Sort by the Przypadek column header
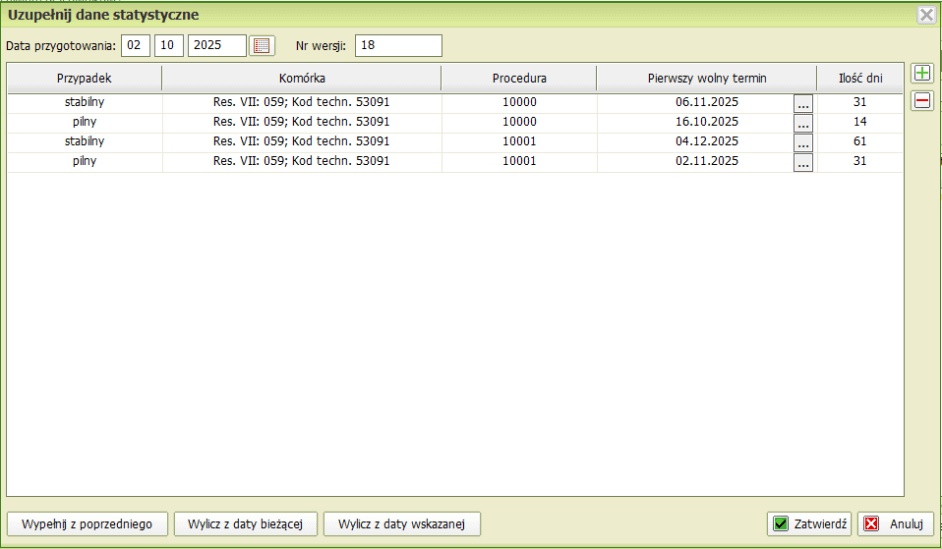This screenshot has width=942, height=549. pos(84,78)
